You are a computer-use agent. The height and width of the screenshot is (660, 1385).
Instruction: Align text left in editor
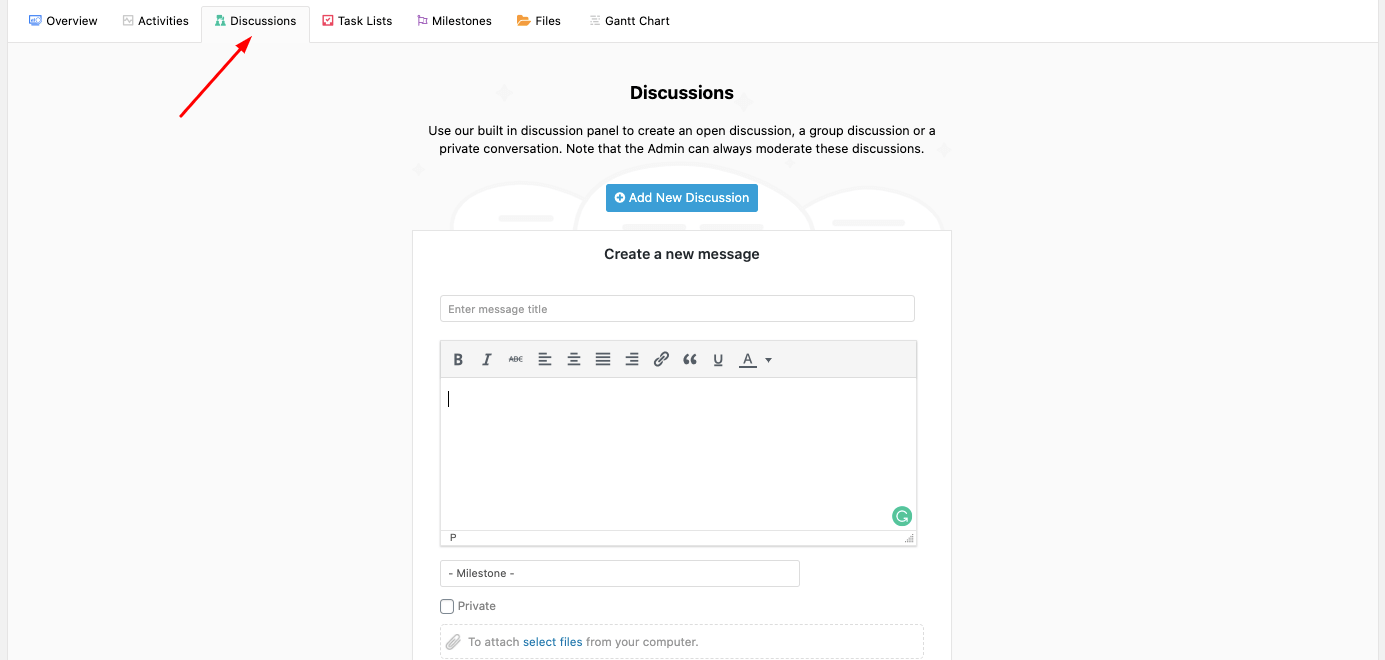[545, 360]
